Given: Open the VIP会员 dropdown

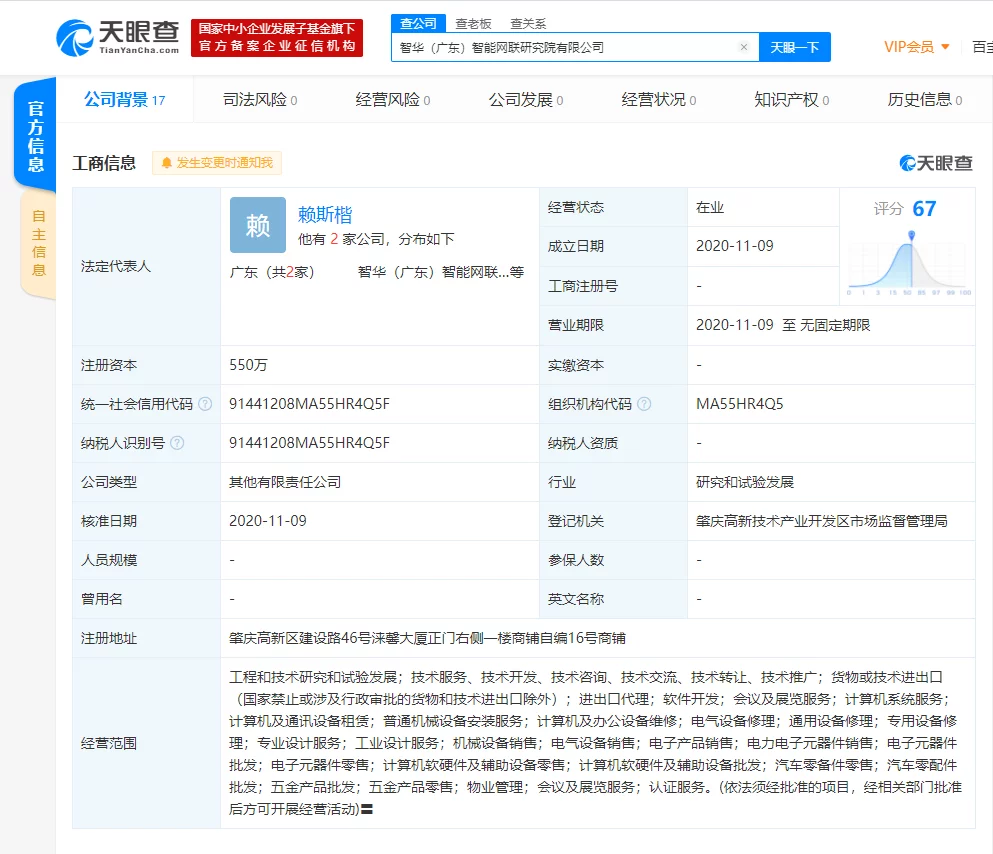Looking at the screenshot, I should click(916, 47).
